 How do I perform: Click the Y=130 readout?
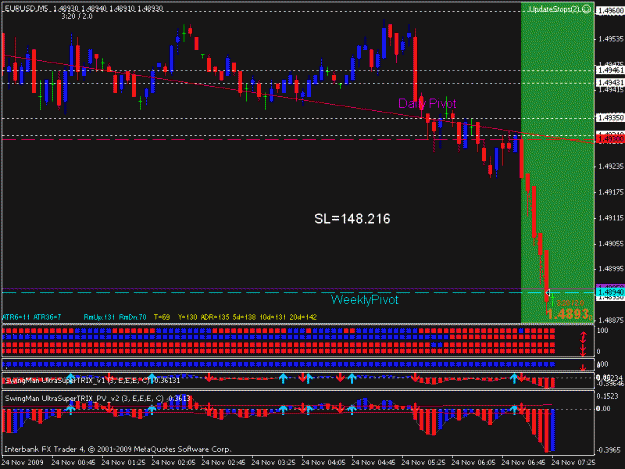[187, 317]
